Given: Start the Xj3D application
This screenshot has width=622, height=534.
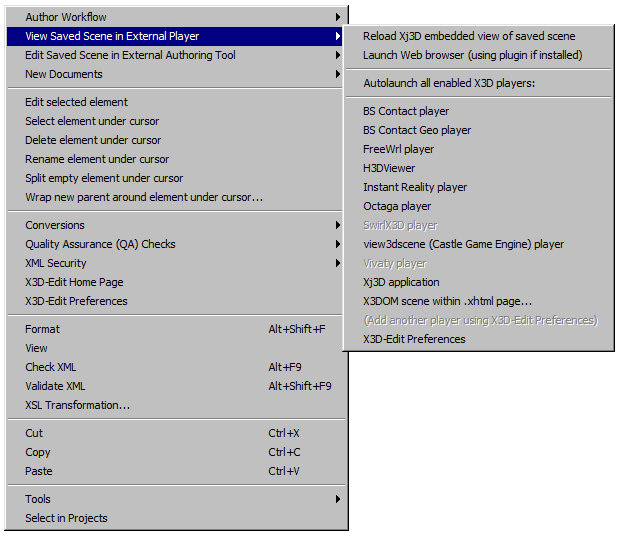Looking at the screenshot, I should coord(401,282).
